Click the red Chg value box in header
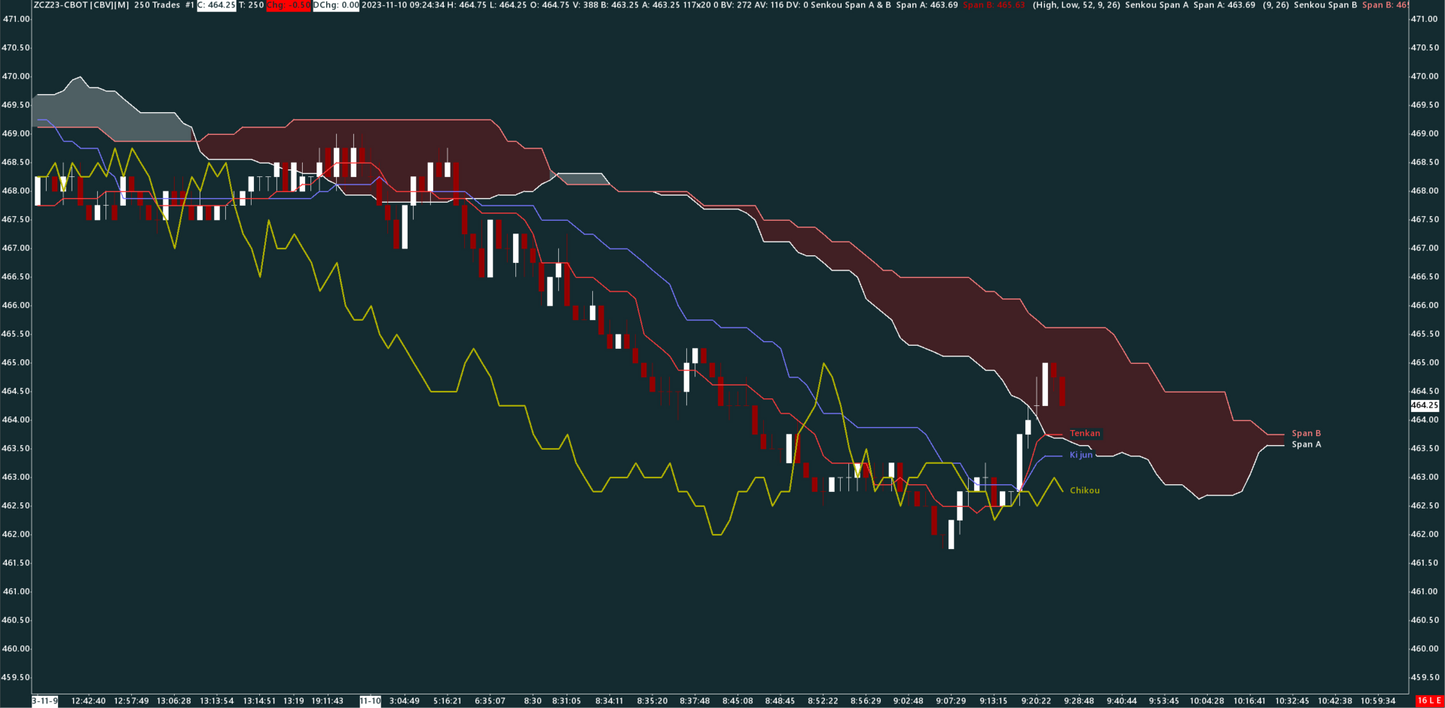This screenshot has width=1445, height=708. click(x=288, y=5)
